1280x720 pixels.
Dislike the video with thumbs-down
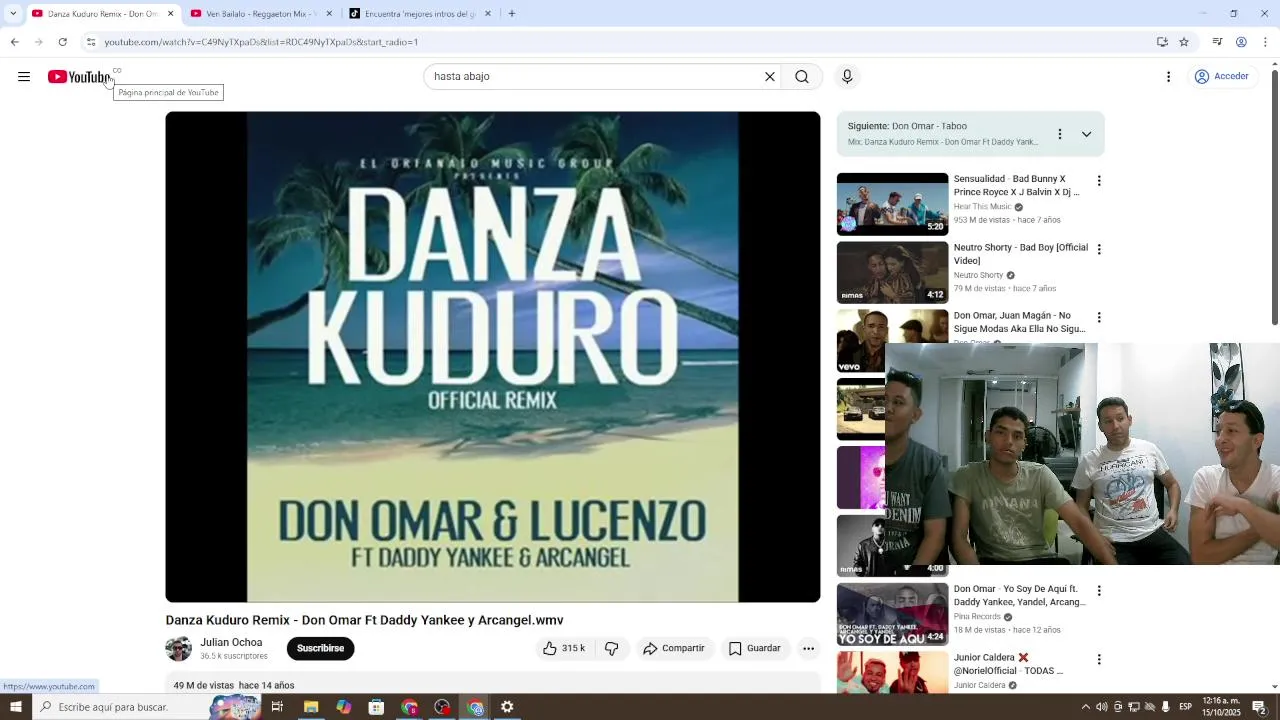[x=611, y=649]
